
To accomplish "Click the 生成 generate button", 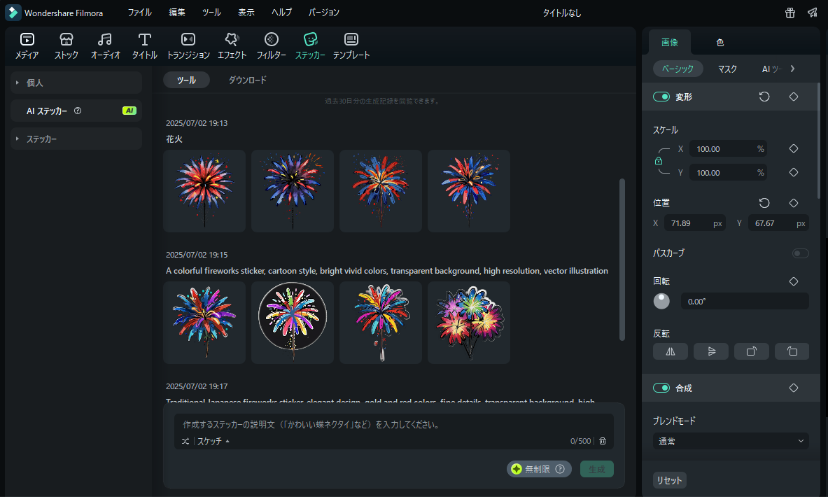I will [x=597, y=469].
